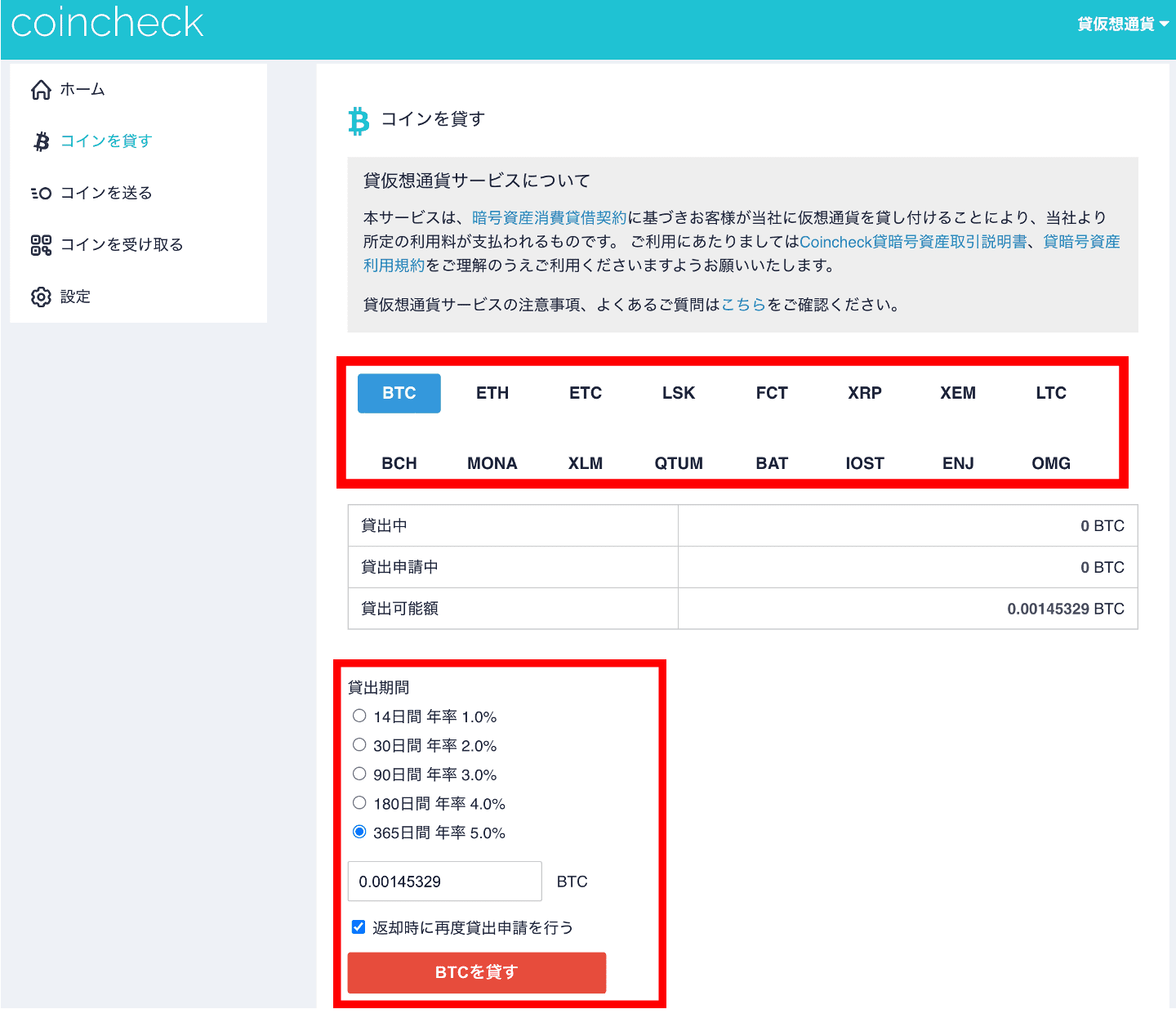Image resolution: width=1176 pixels, height=1018 pixels.
Task: Click the BTC amount input field
Action: coord(444,882)
